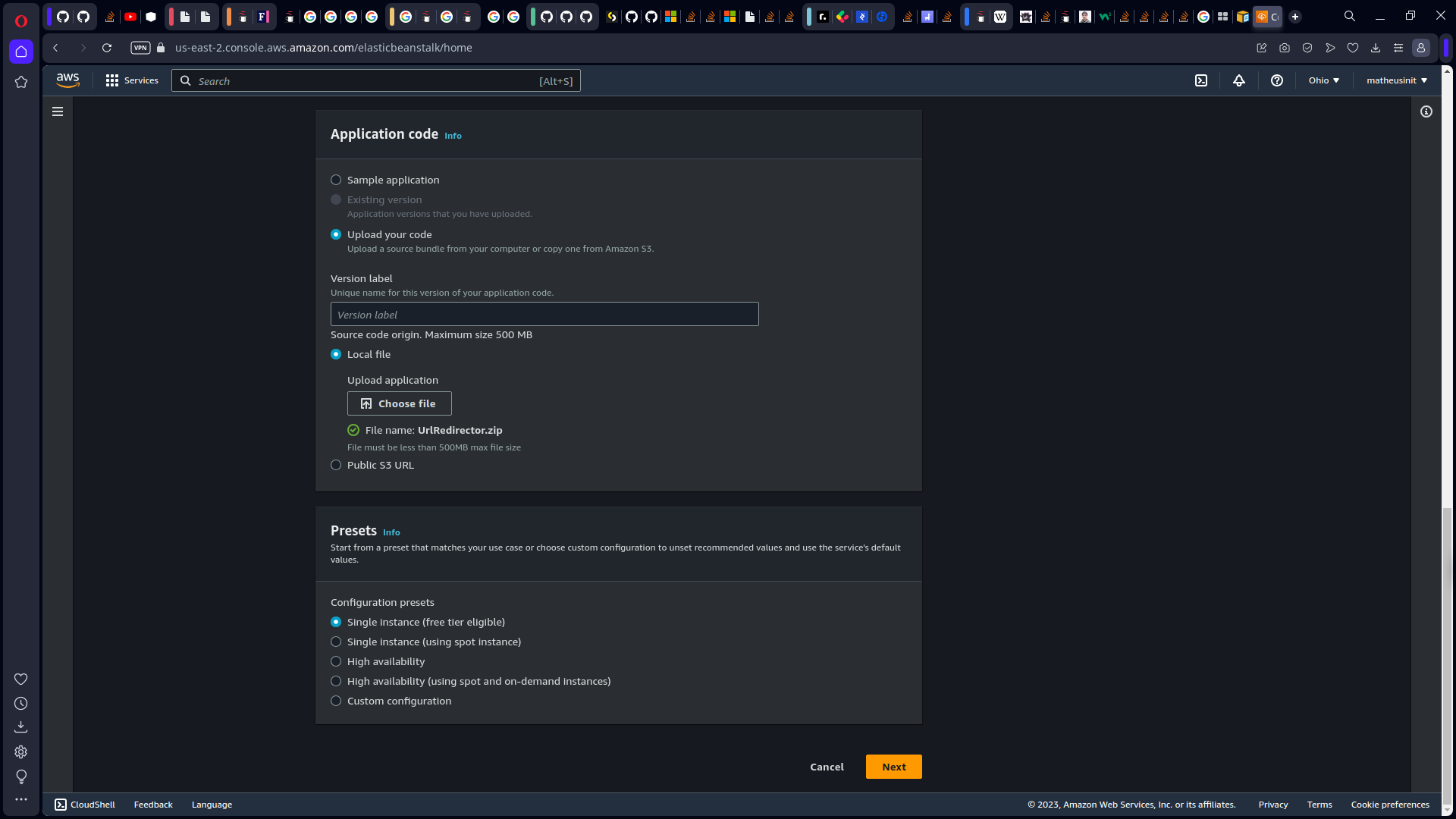Click inside the Version label input field

point(544,314)
